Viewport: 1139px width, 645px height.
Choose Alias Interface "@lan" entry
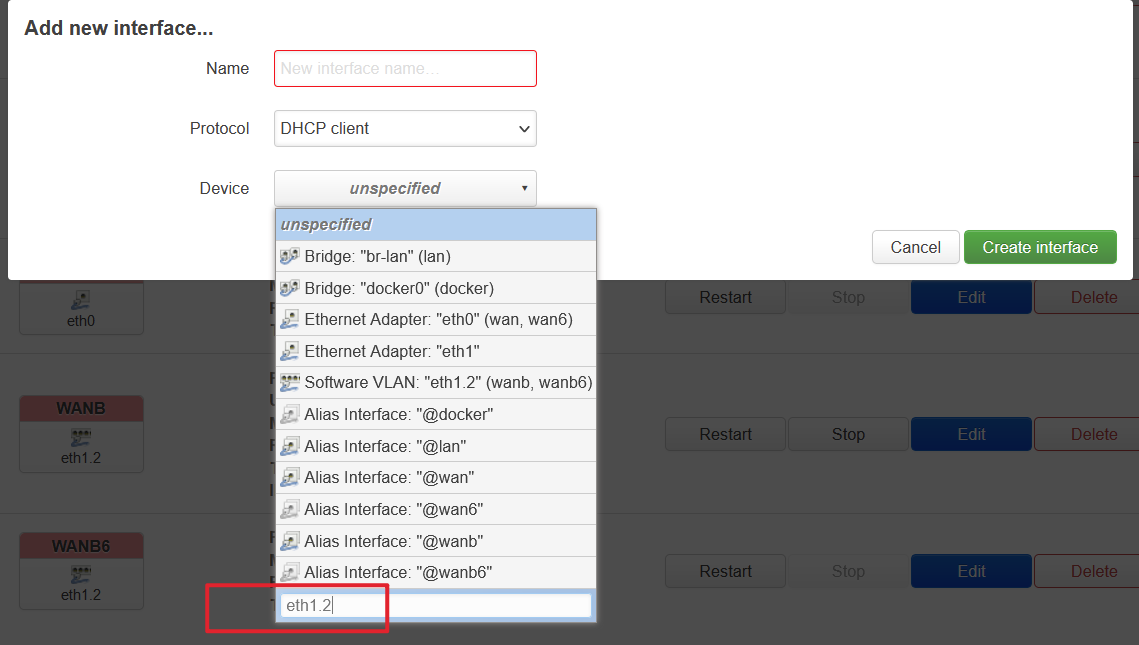point(436,447)
